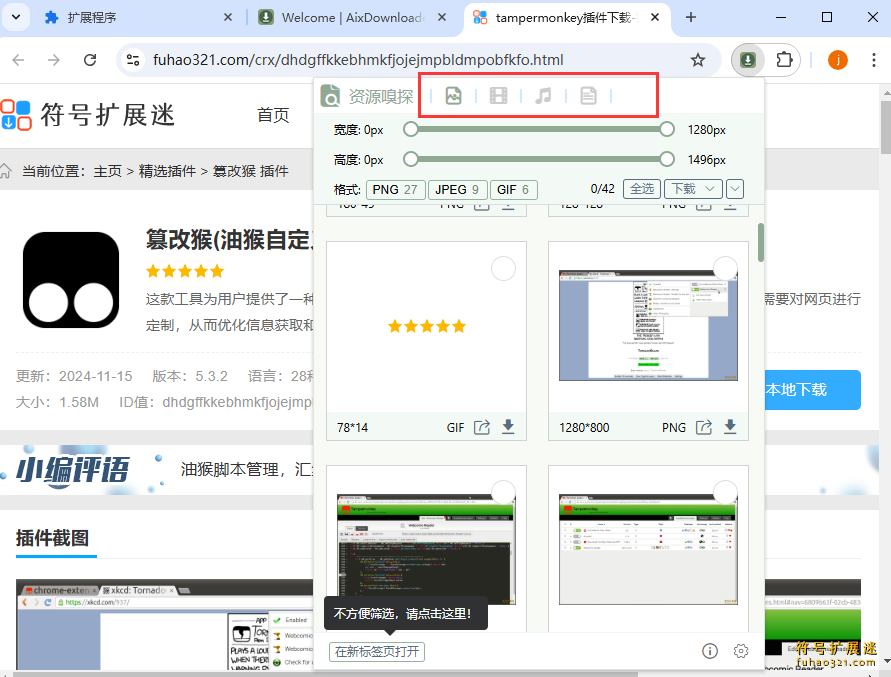Open settings gear in popup footer
The width and height of the screenshot is (891, 677).
(740, 651)
